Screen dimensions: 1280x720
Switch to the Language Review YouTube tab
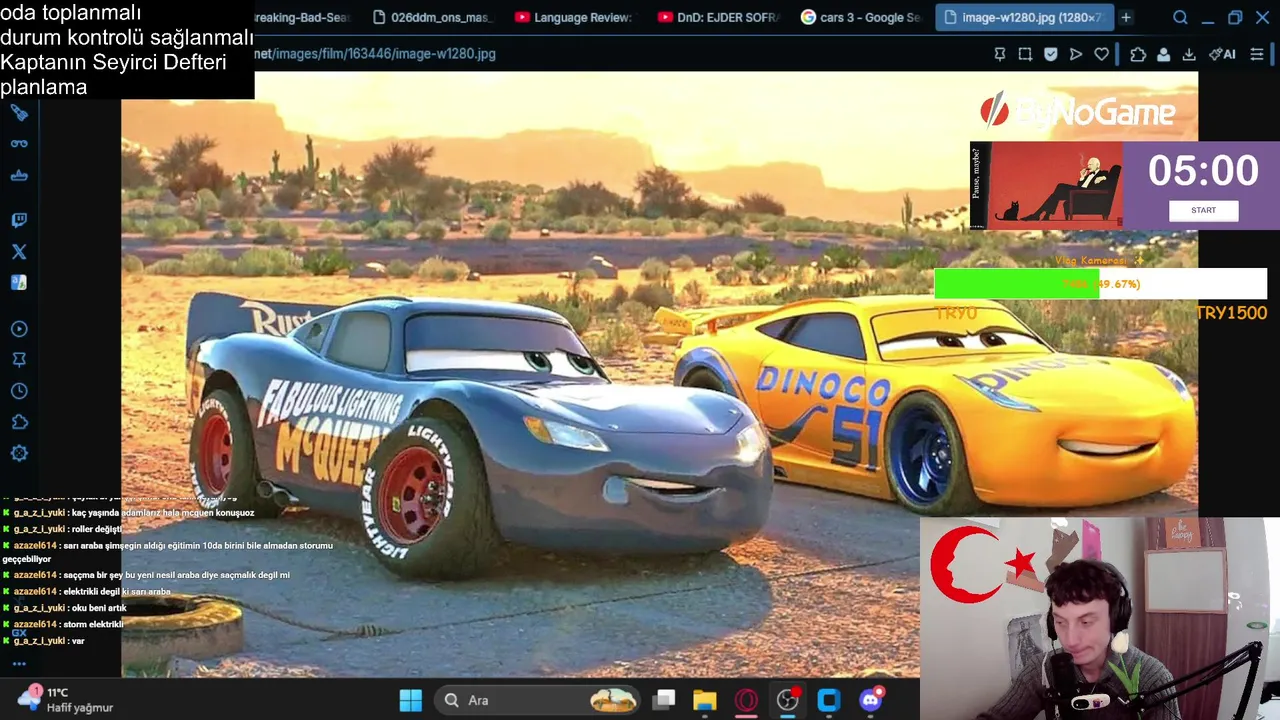(x=576, y=17)
